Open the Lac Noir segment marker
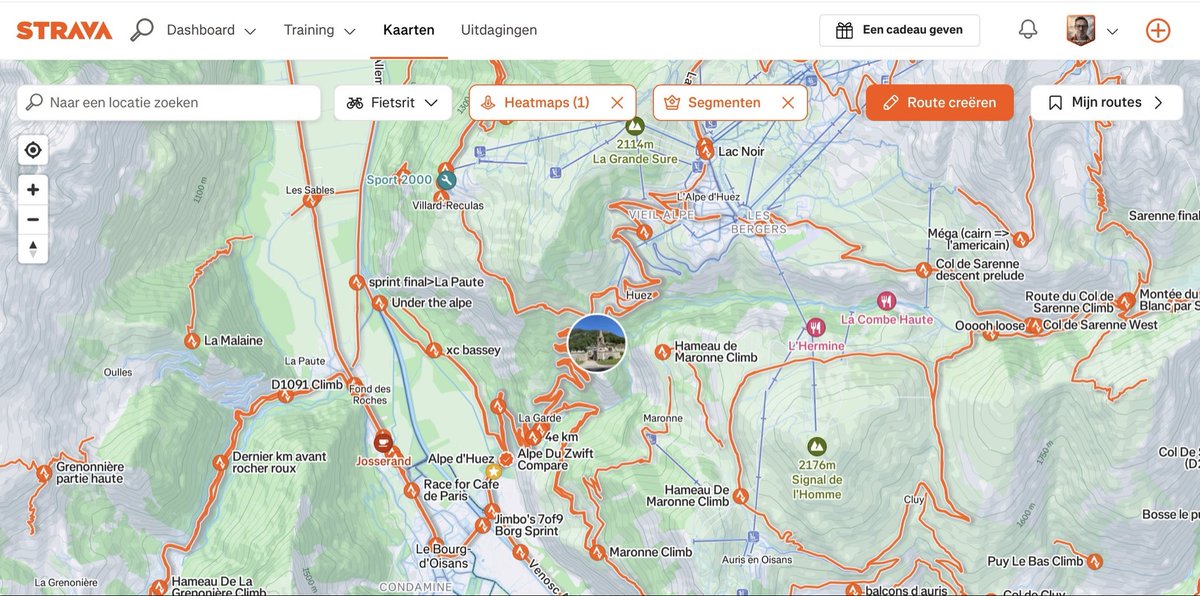 pyautogui.click(x=705, y=151)
